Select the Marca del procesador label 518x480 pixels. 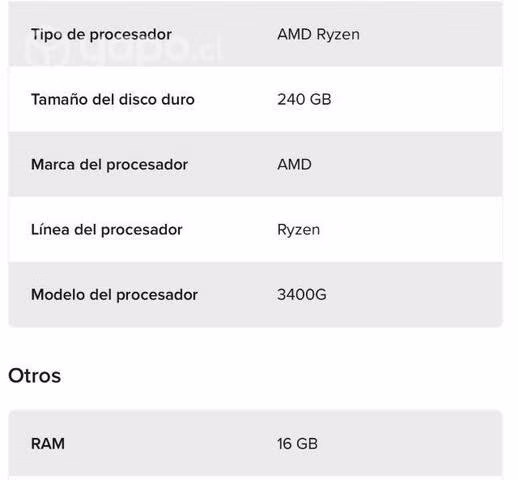109,165
